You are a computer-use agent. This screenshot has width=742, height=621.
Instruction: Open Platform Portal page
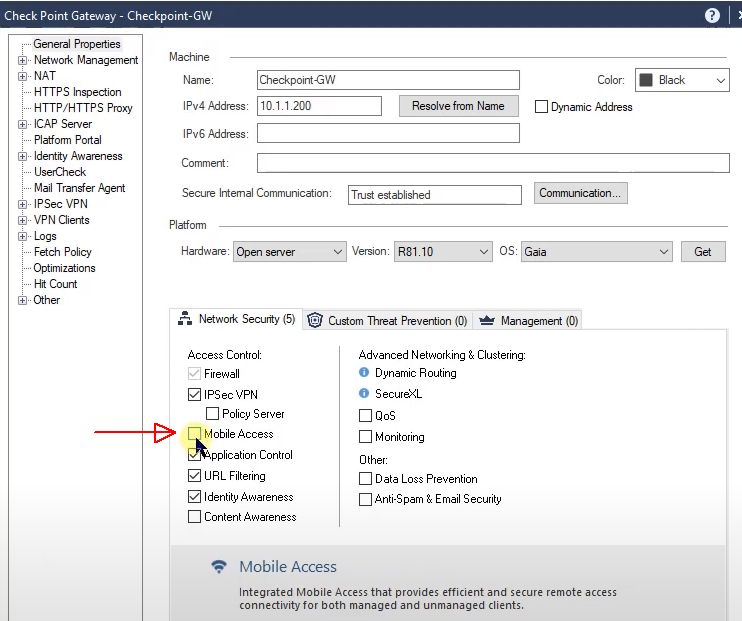68,140
